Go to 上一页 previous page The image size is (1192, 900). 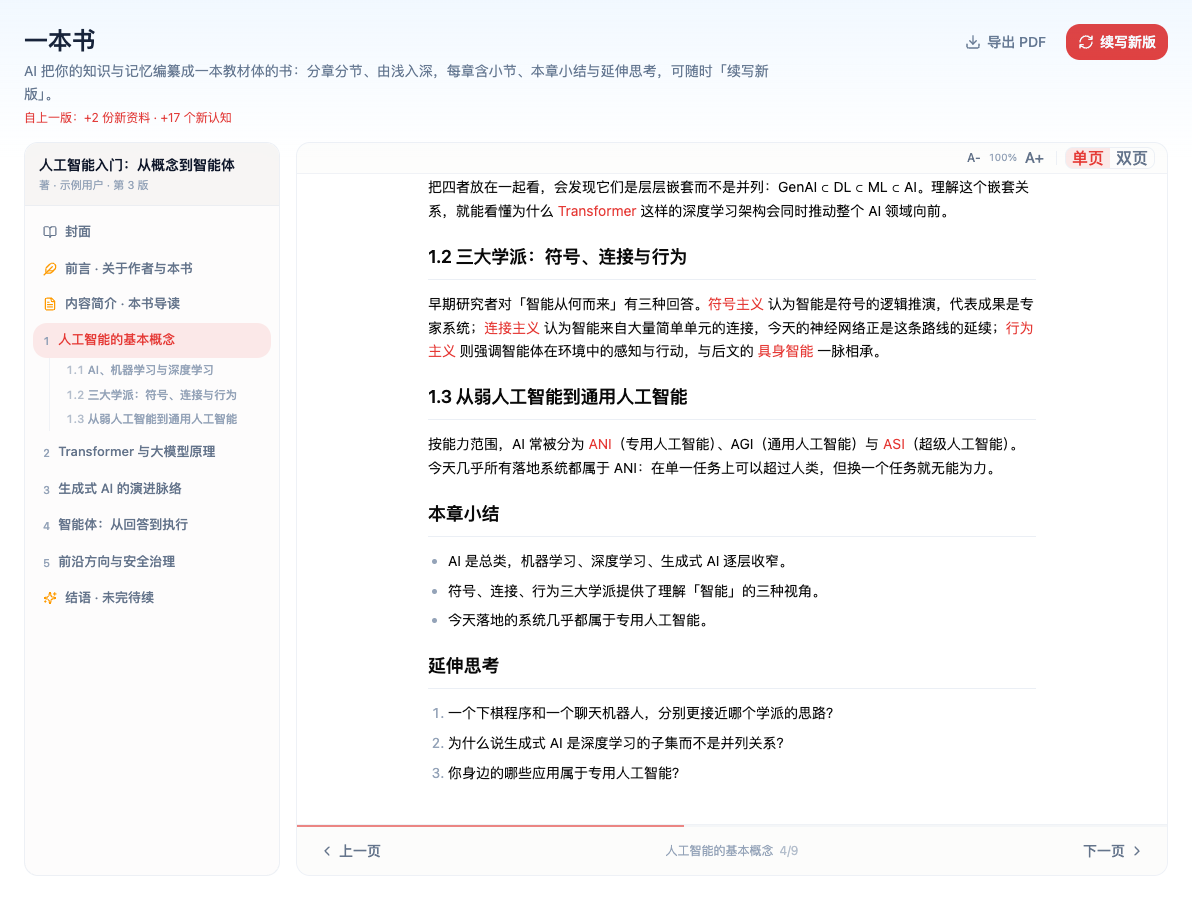point(351,851)
